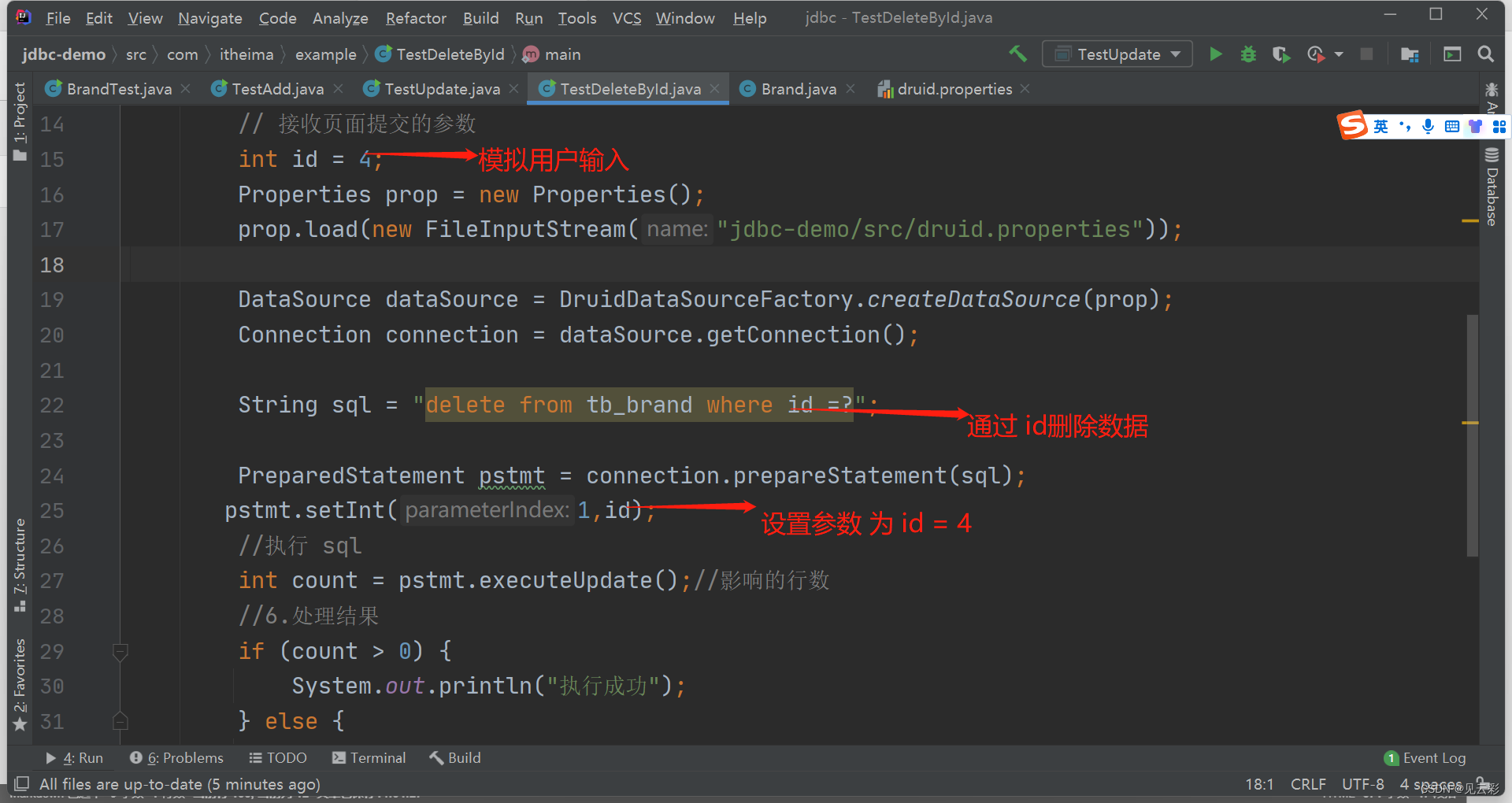The image size is (1512, 803).
Task: Open the Refactor menu
Action: [x=416, y=17]
